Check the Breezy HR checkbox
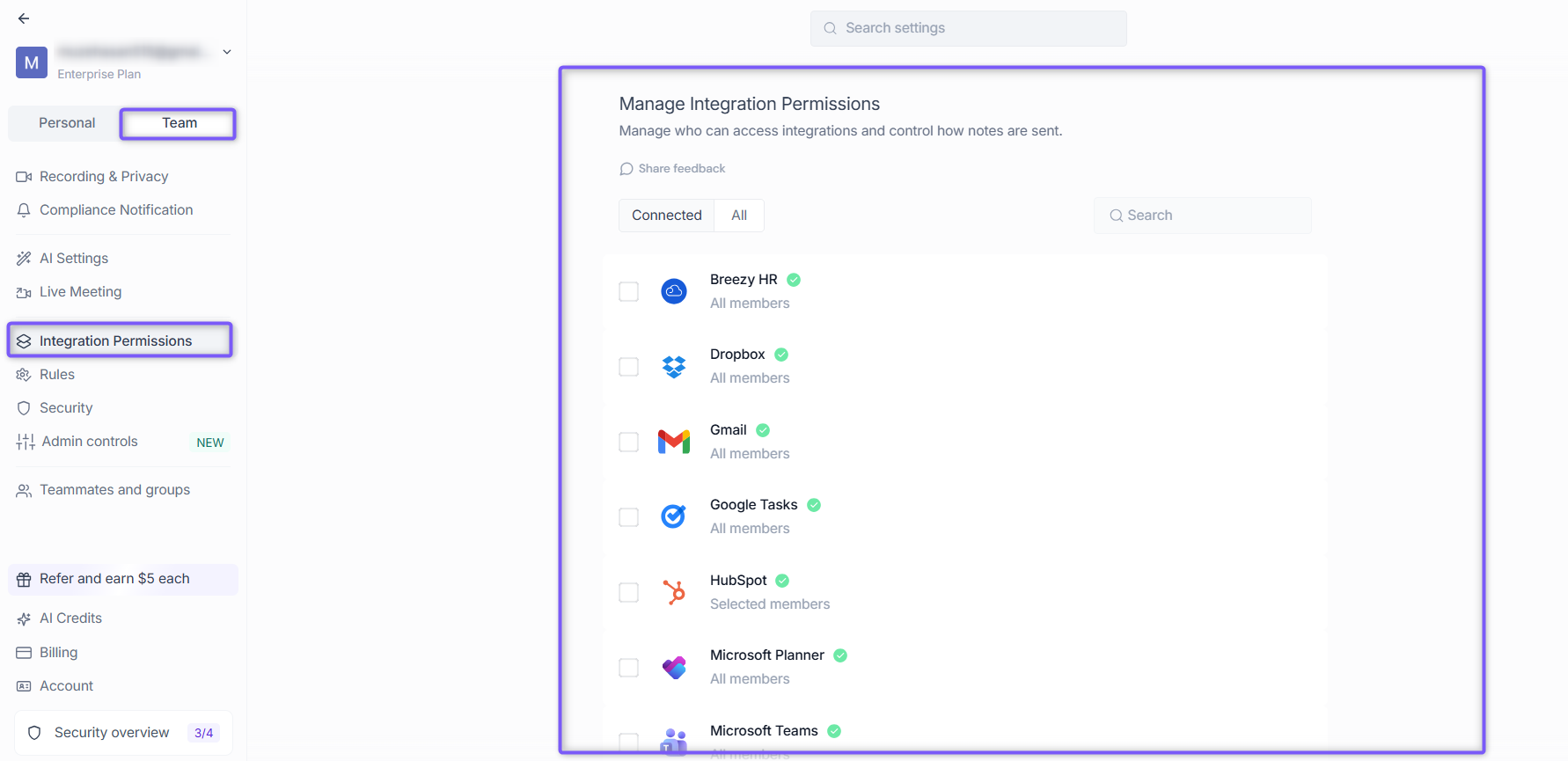 (x=628, y=291)
